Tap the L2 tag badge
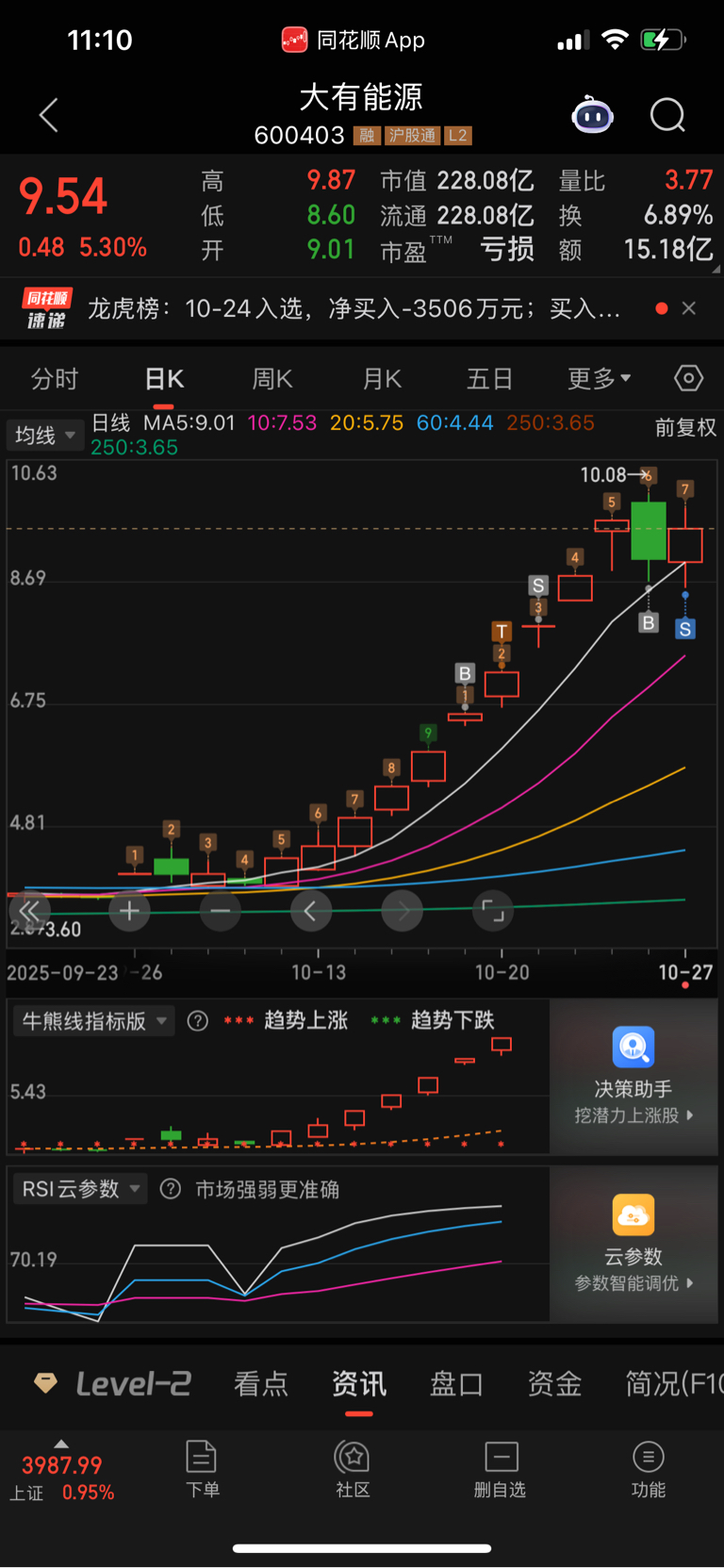Image resolution: width=724 pixels, height=1568 pixels. [x=457, y=136]
